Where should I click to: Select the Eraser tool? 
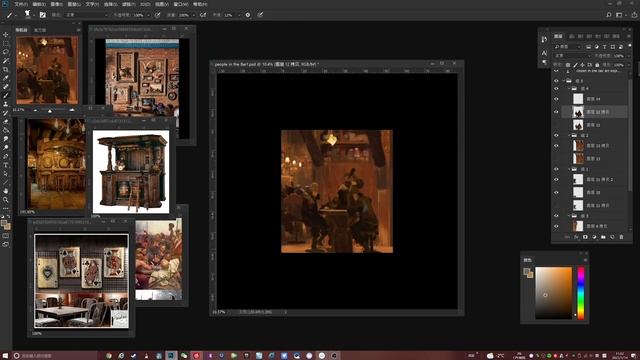coord(6,122)
